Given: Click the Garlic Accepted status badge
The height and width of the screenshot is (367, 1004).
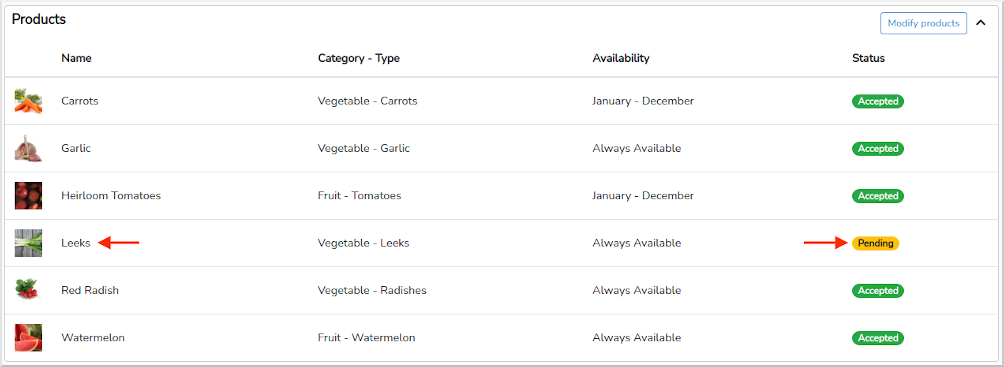Looking at the screenshot, I should point(878,149).
